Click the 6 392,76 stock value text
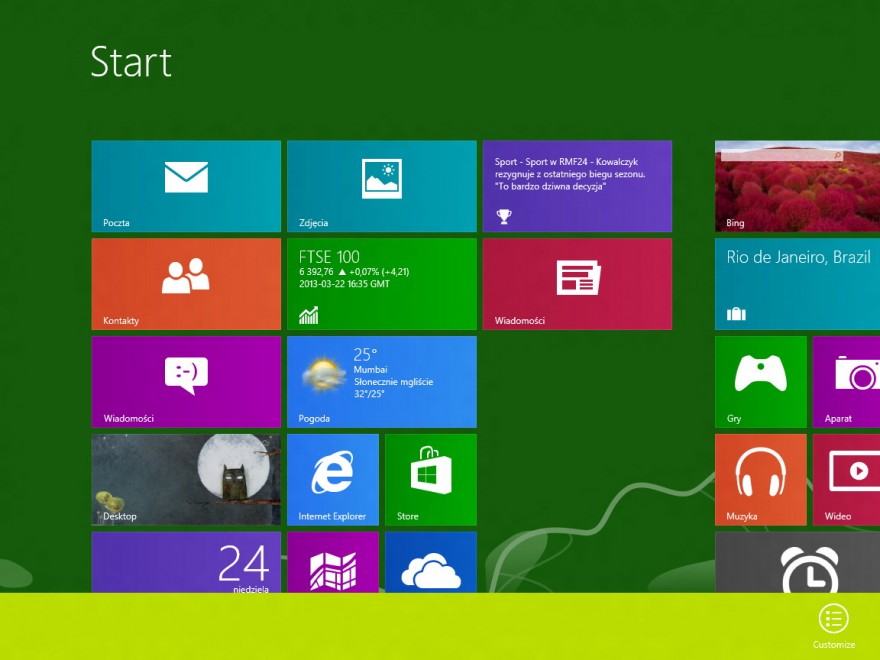 [316, 272]
